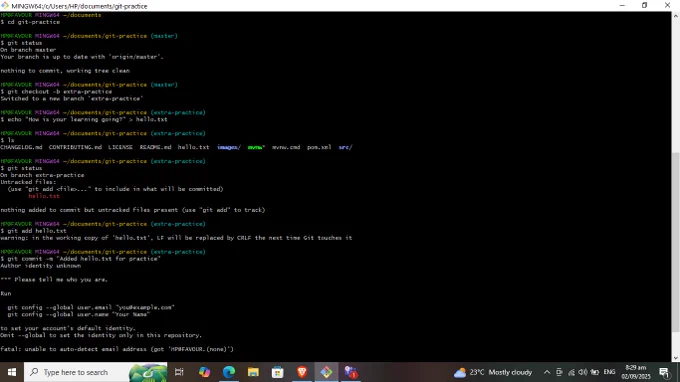The image size is (680, 382).
Task: Open Microsoft Store from the taskbar
Action: pyautogui.click(x=278, y=372)
